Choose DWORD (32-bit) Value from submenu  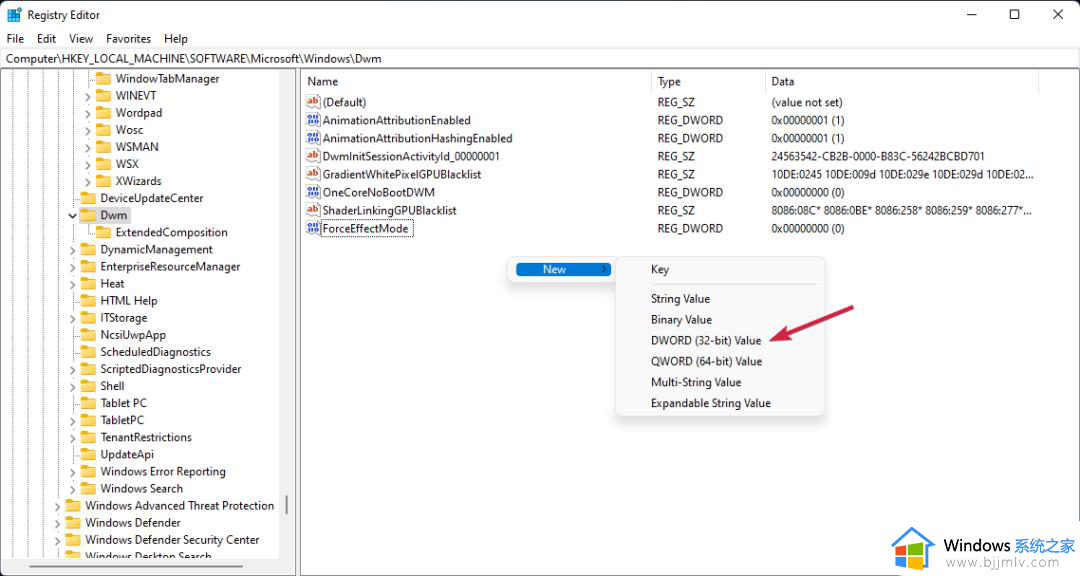[706, 340]
